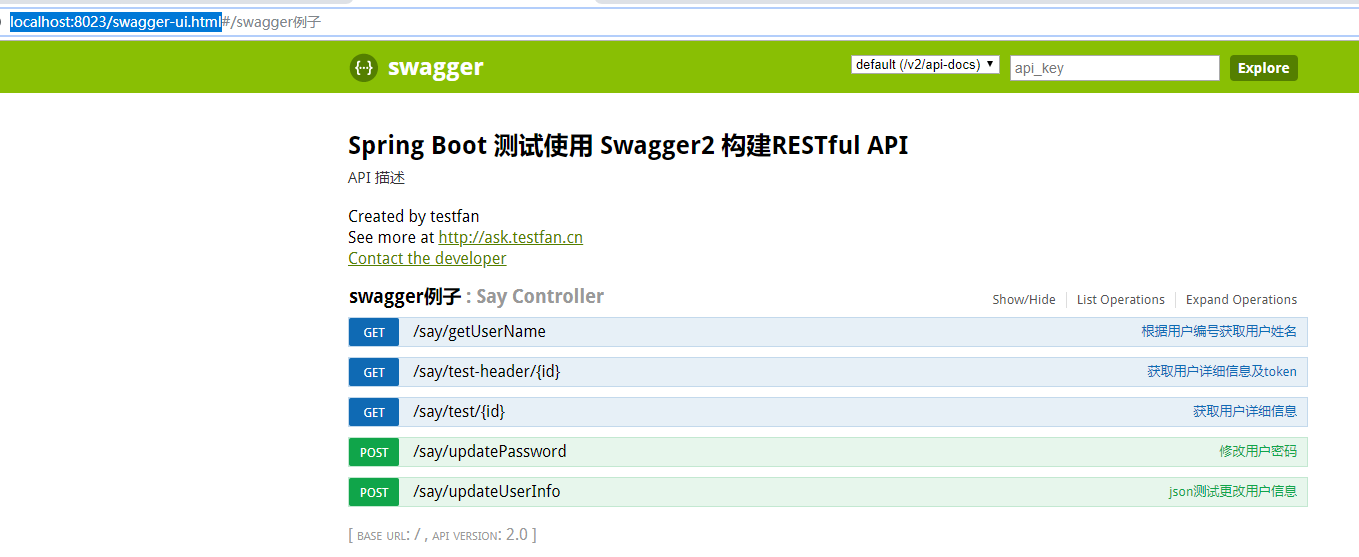Viewport: 1359px width, 557px height.
Task: Expand the /say/test-header/{id} endpoint path
Action: point(486,372)
